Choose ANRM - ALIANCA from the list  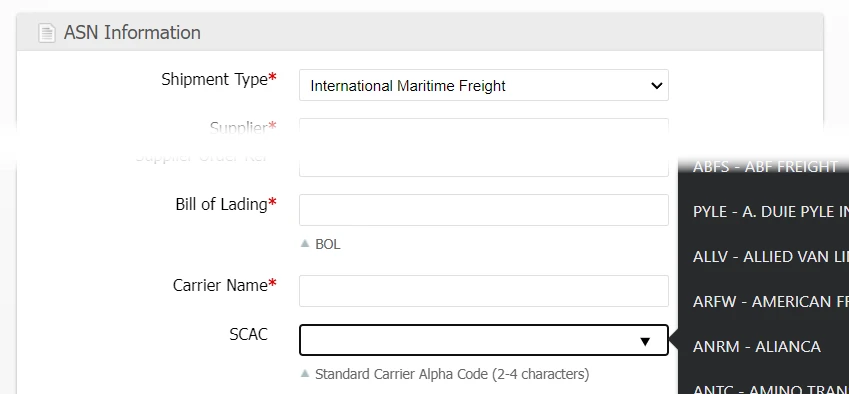coord(763,346)
